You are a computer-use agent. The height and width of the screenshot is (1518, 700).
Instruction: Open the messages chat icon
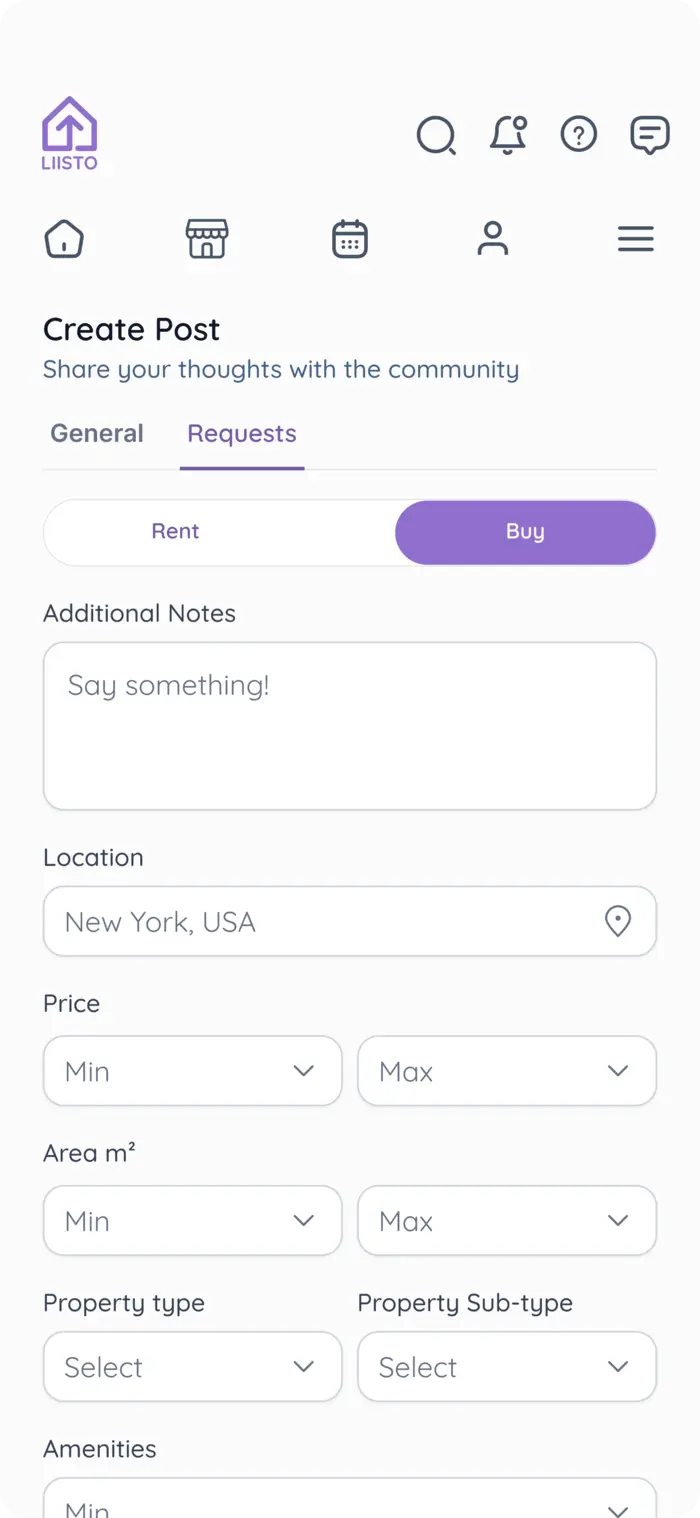tap(650, 135)
